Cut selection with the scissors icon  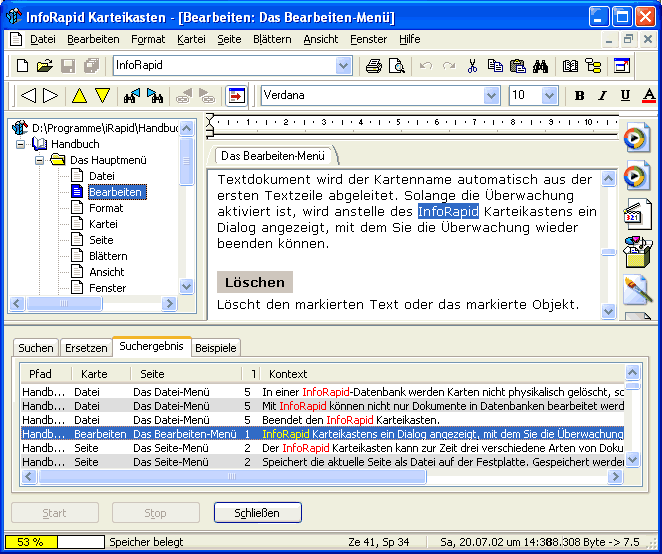472,66
